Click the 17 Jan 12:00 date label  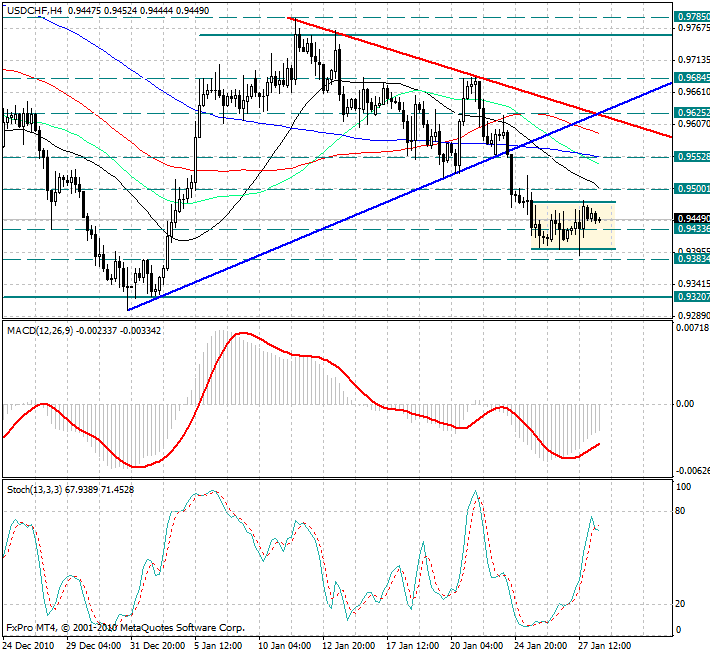coord(413,645)
